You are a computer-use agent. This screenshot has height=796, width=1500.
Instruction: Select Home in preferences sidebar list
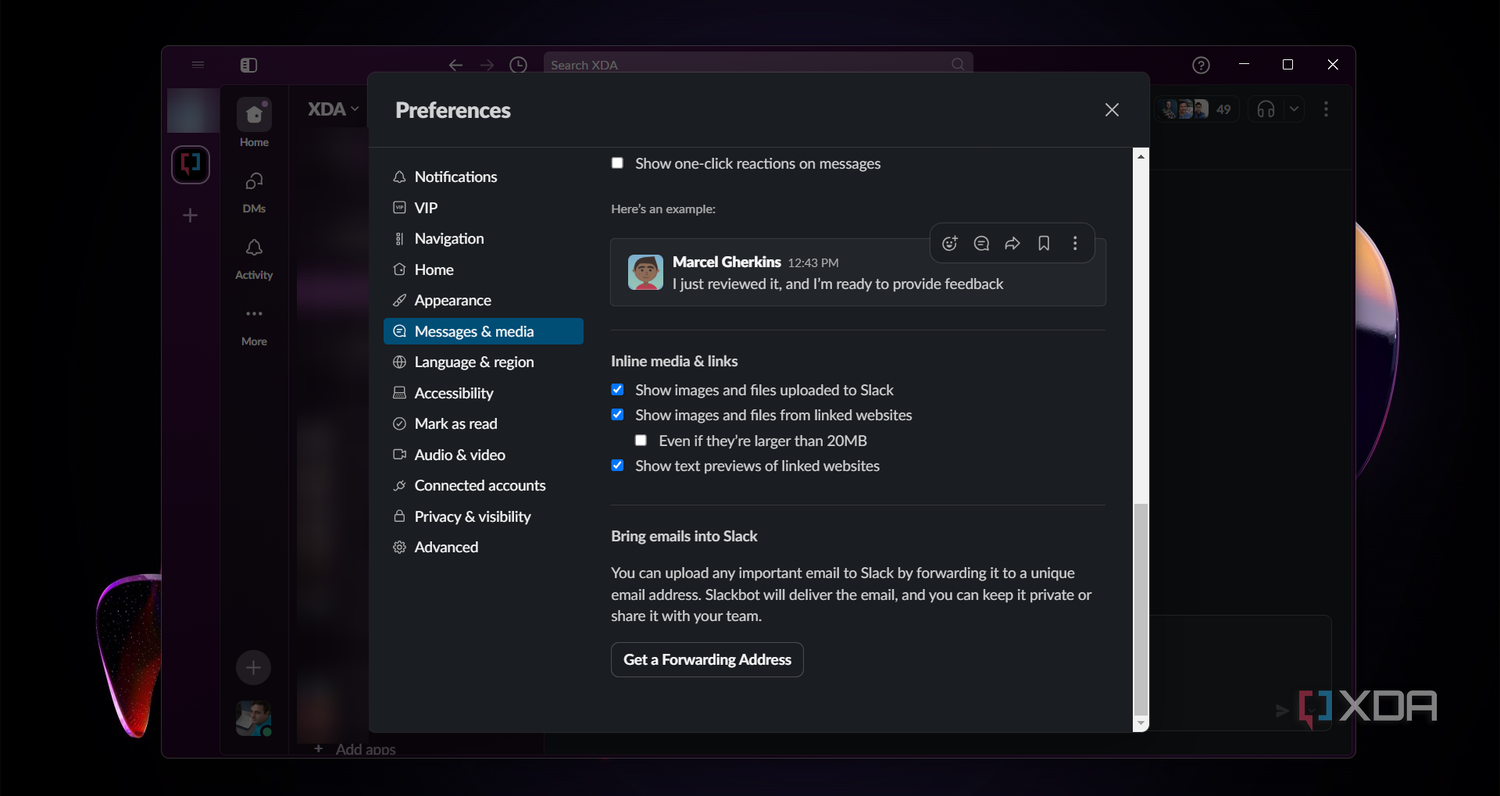[483, 270]
